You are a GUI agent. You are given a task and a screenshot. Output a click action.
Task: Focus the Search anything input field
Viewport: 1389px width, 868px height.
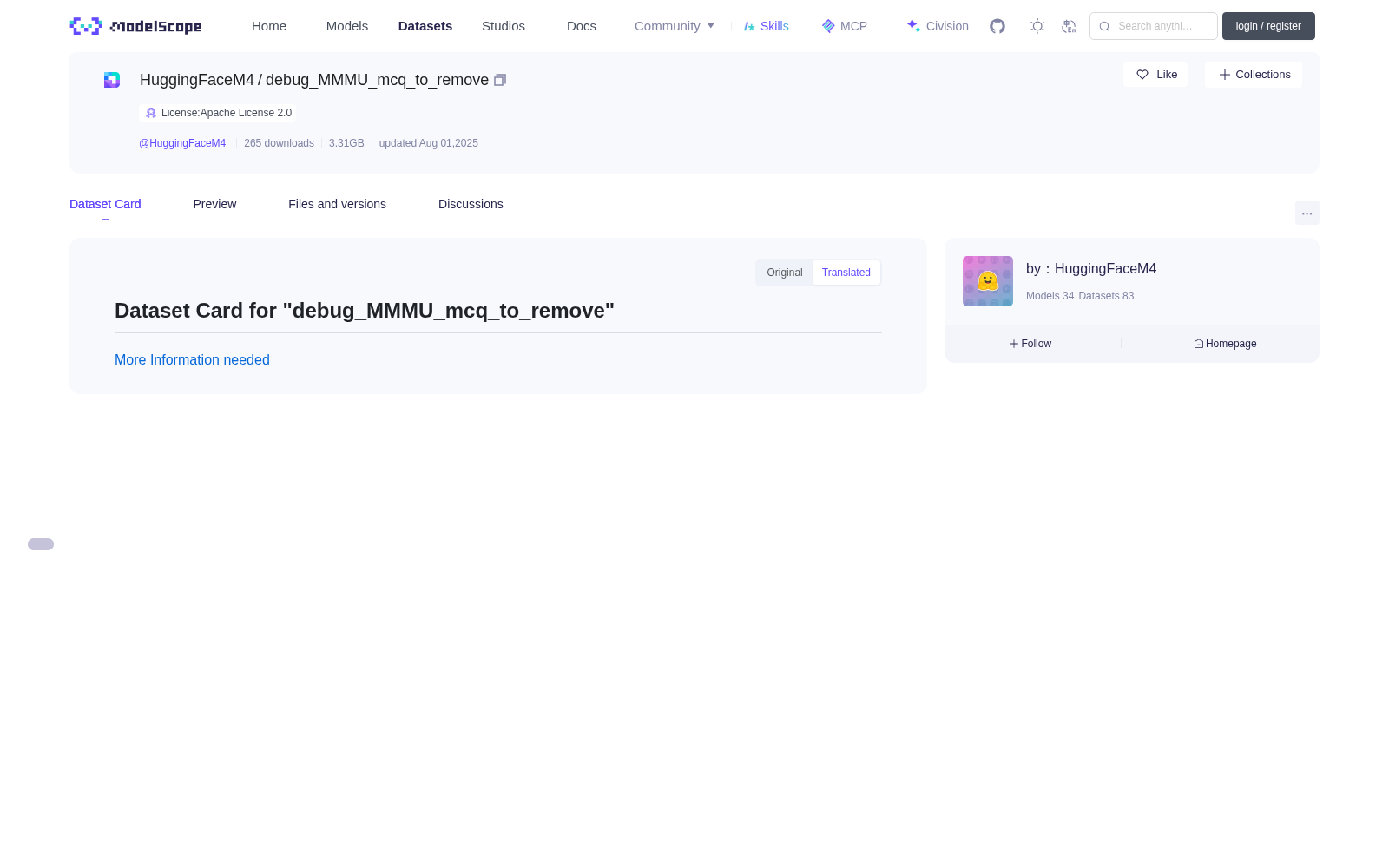(1154, 26)
